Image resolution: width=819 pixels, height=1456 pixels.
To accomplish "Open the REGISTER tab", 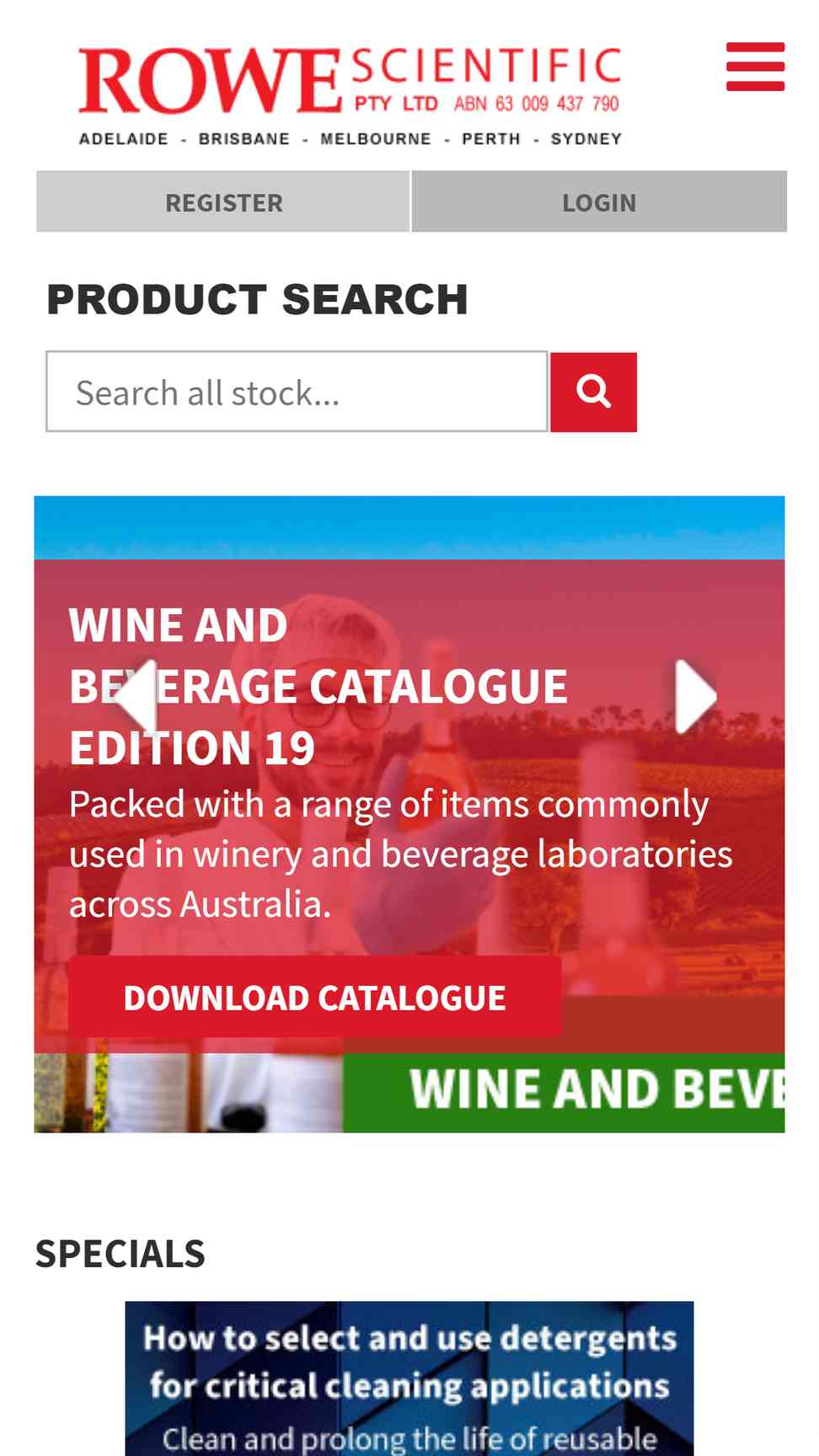I will [x=223, y=202].
